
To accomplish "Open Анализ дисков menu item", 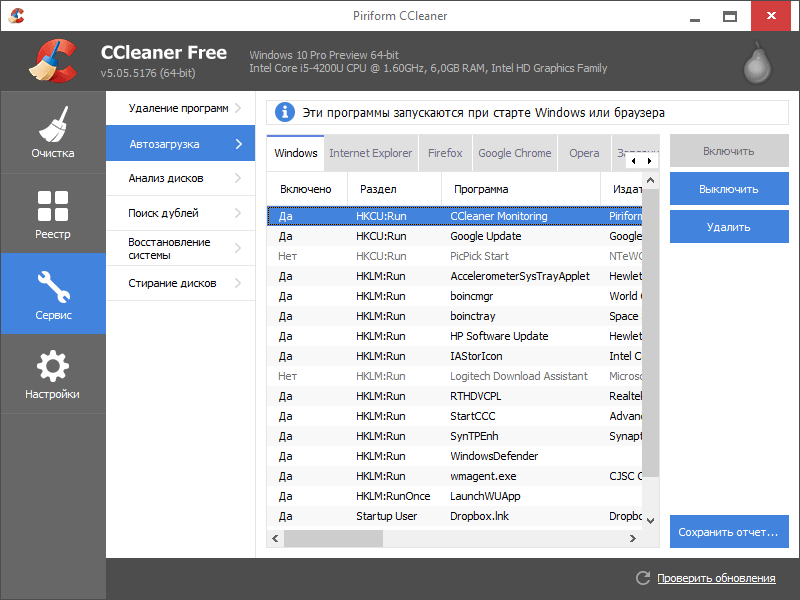I will coord(181,178).
